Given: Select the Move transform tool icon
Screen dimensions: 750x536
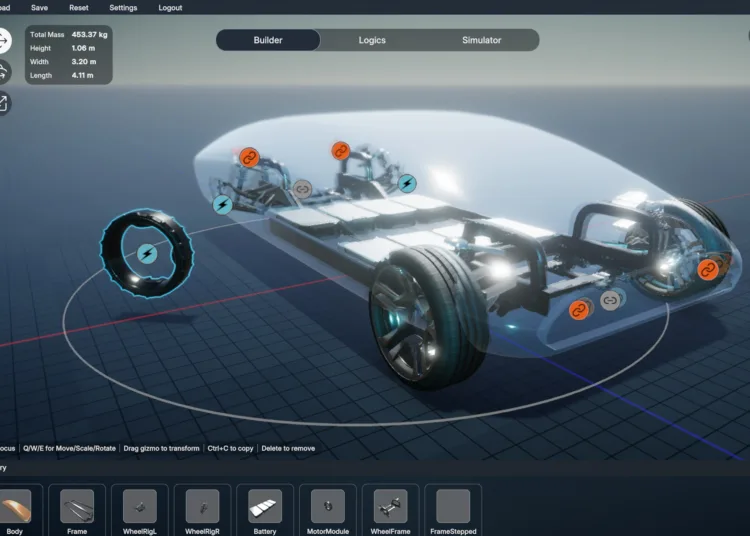Looking at the screenshot, I should (3, 41).
